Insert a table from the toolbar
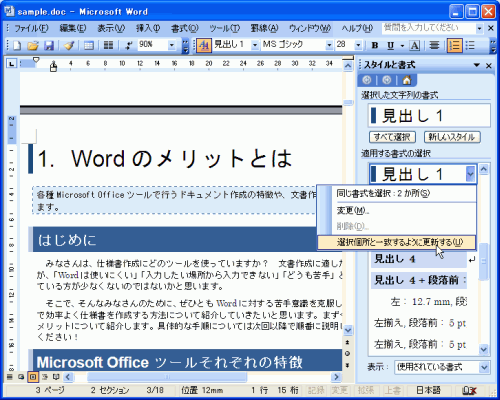 point(89,45)
